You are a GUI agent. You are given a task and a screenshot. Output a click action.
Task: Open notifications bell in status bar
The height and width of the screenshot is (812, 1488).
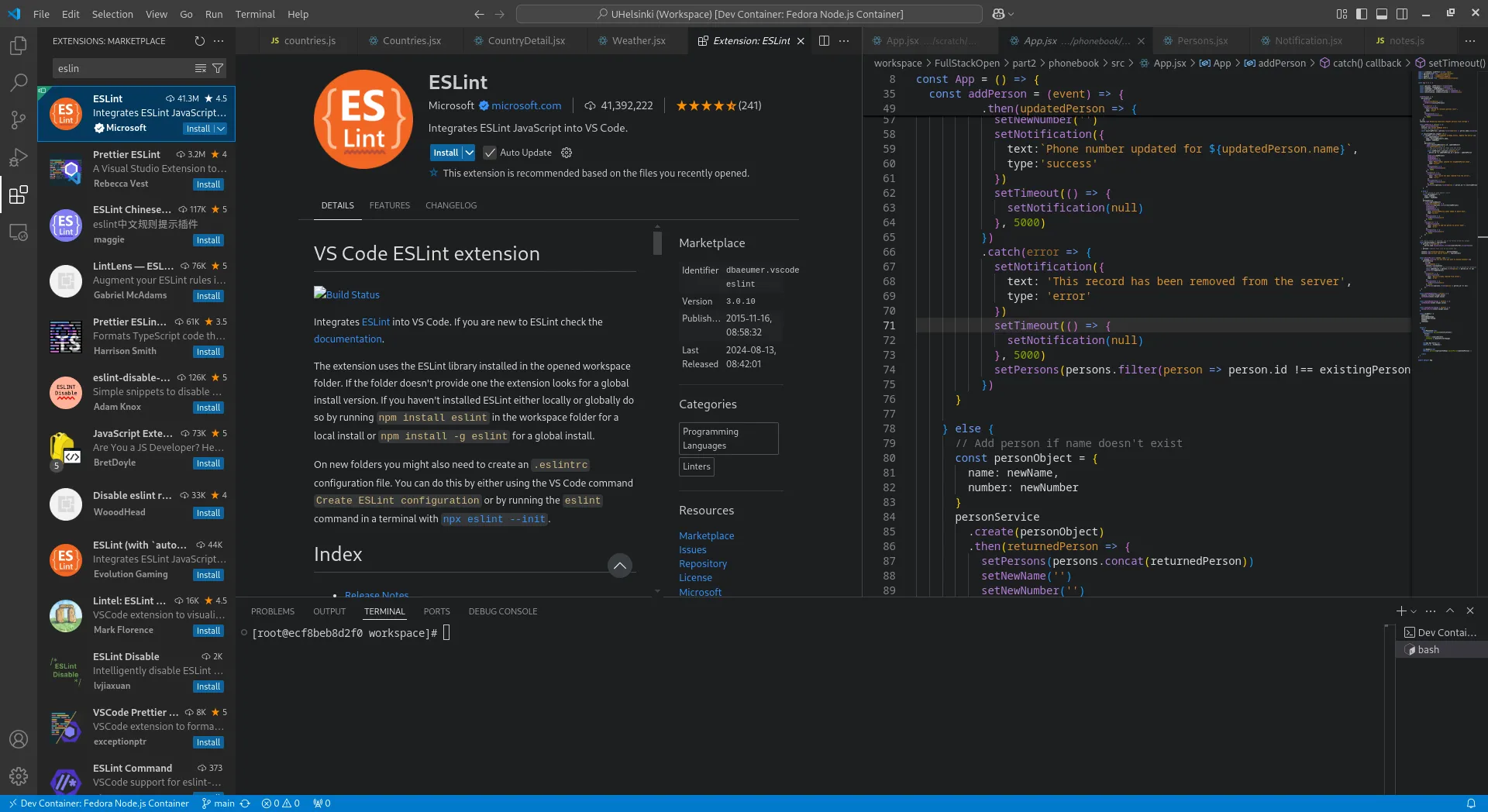click(x=1471, y=803)
